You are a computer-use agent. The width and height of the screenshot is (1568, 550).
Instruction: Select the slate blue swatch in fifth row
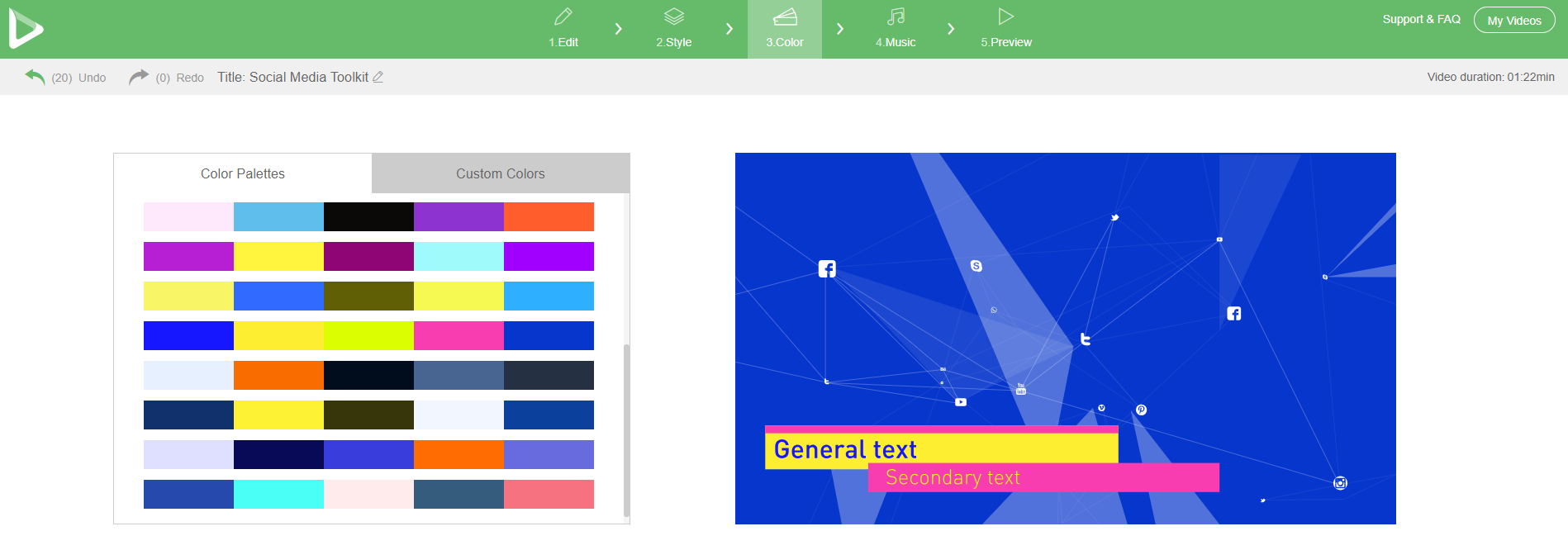(x=459, y=375)
